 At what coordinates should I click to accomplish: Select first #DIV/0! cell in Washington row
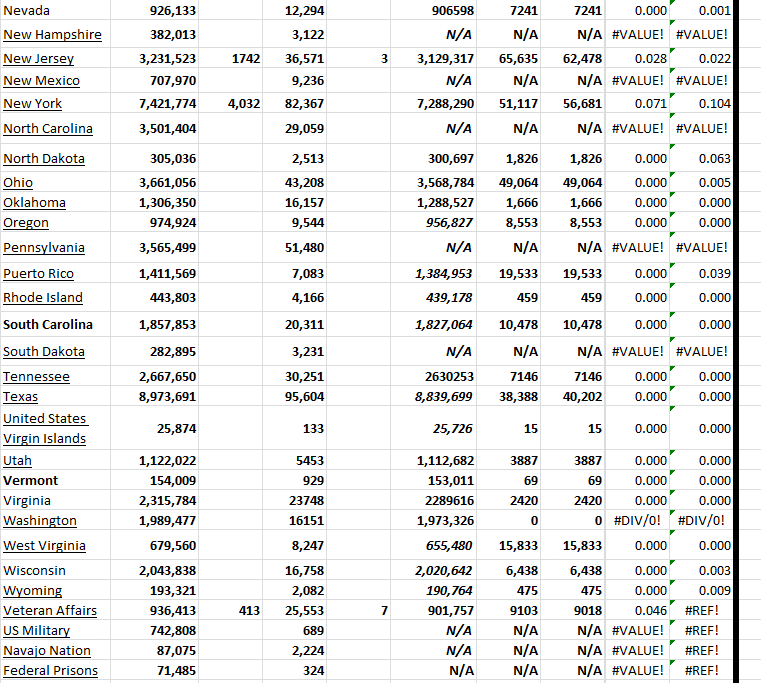point(637,520)
